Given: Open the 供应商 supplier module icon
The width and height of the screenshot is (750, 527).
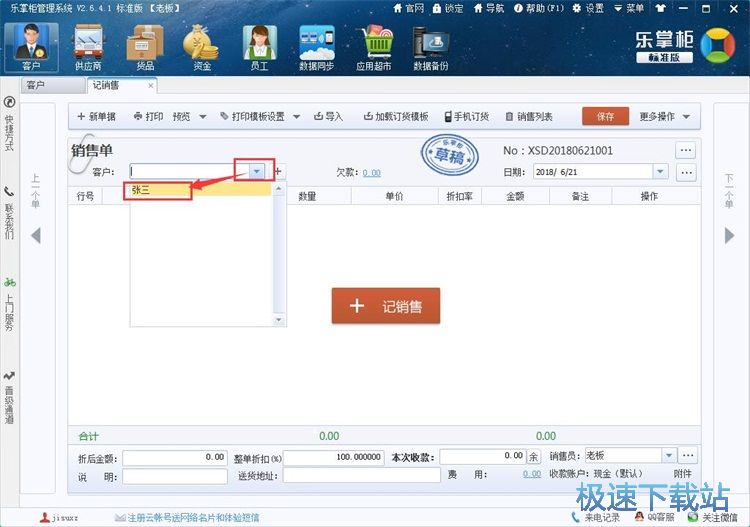Looking at the screenshot, I should 88,47.
